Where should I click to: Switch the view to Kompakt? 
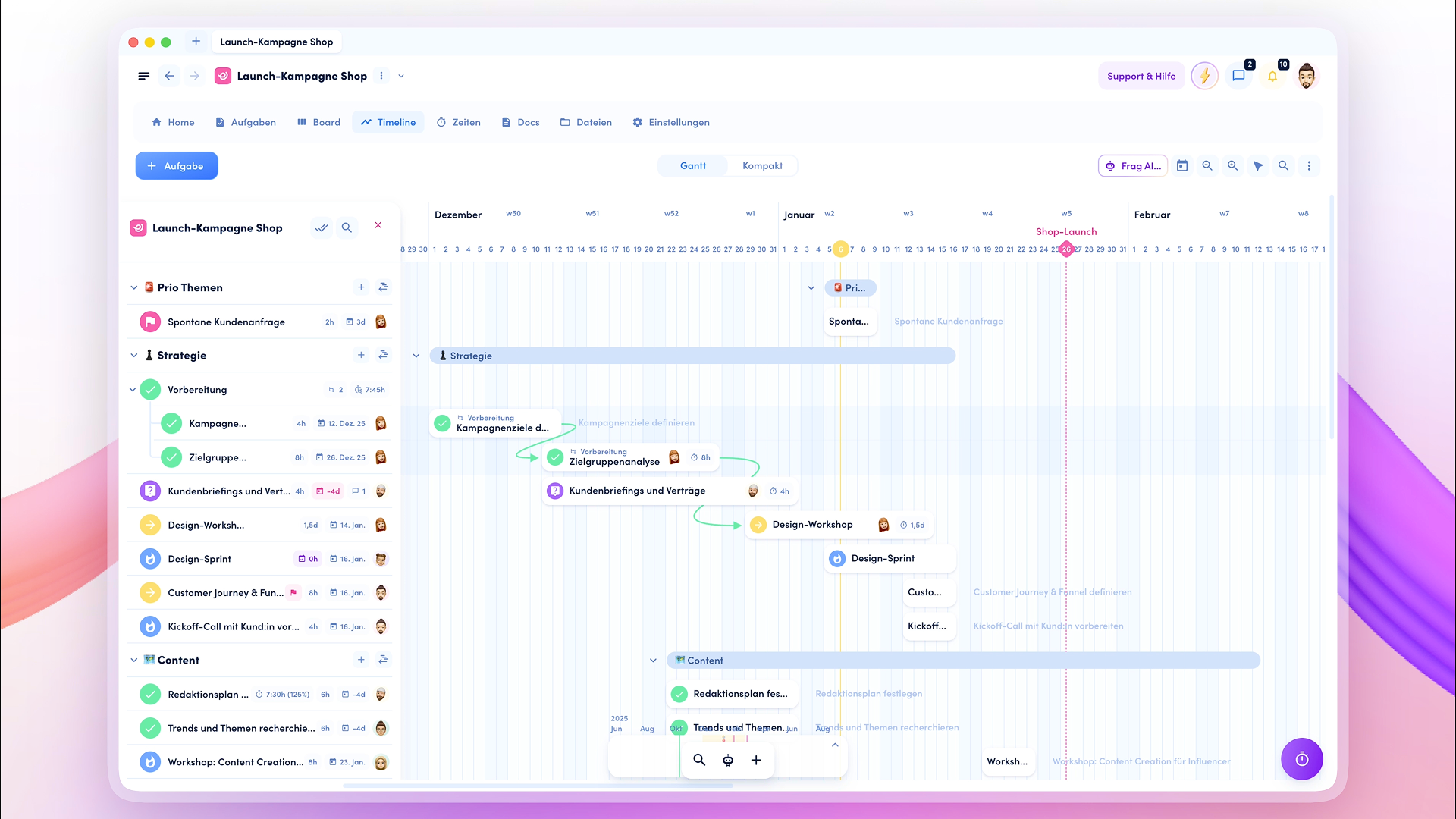[x=762, y=165]
